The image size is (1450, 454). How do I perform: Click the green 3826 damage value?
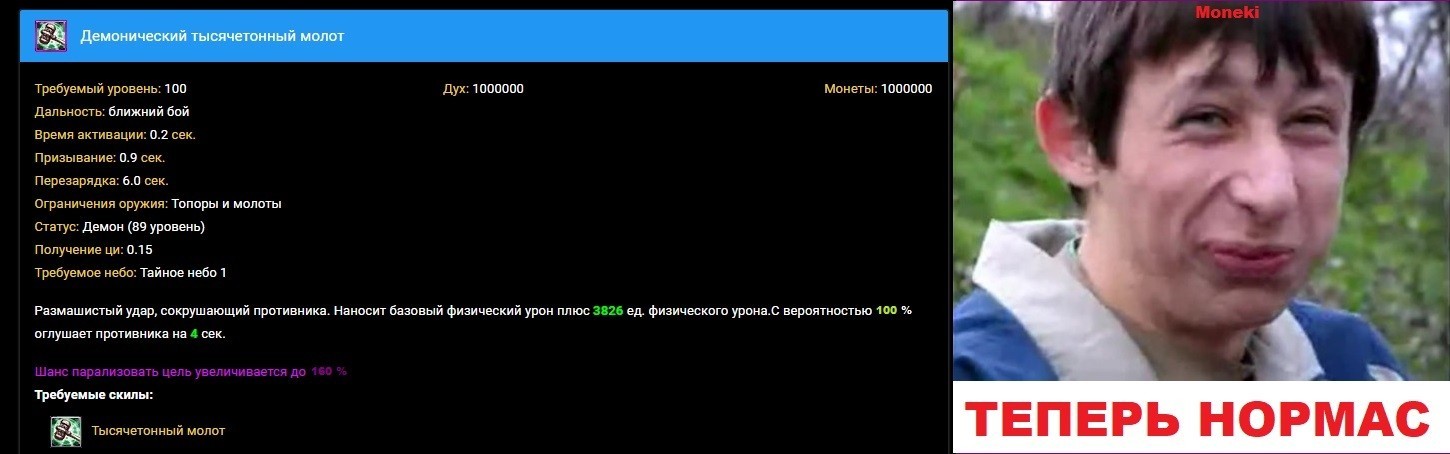point(607,311)
